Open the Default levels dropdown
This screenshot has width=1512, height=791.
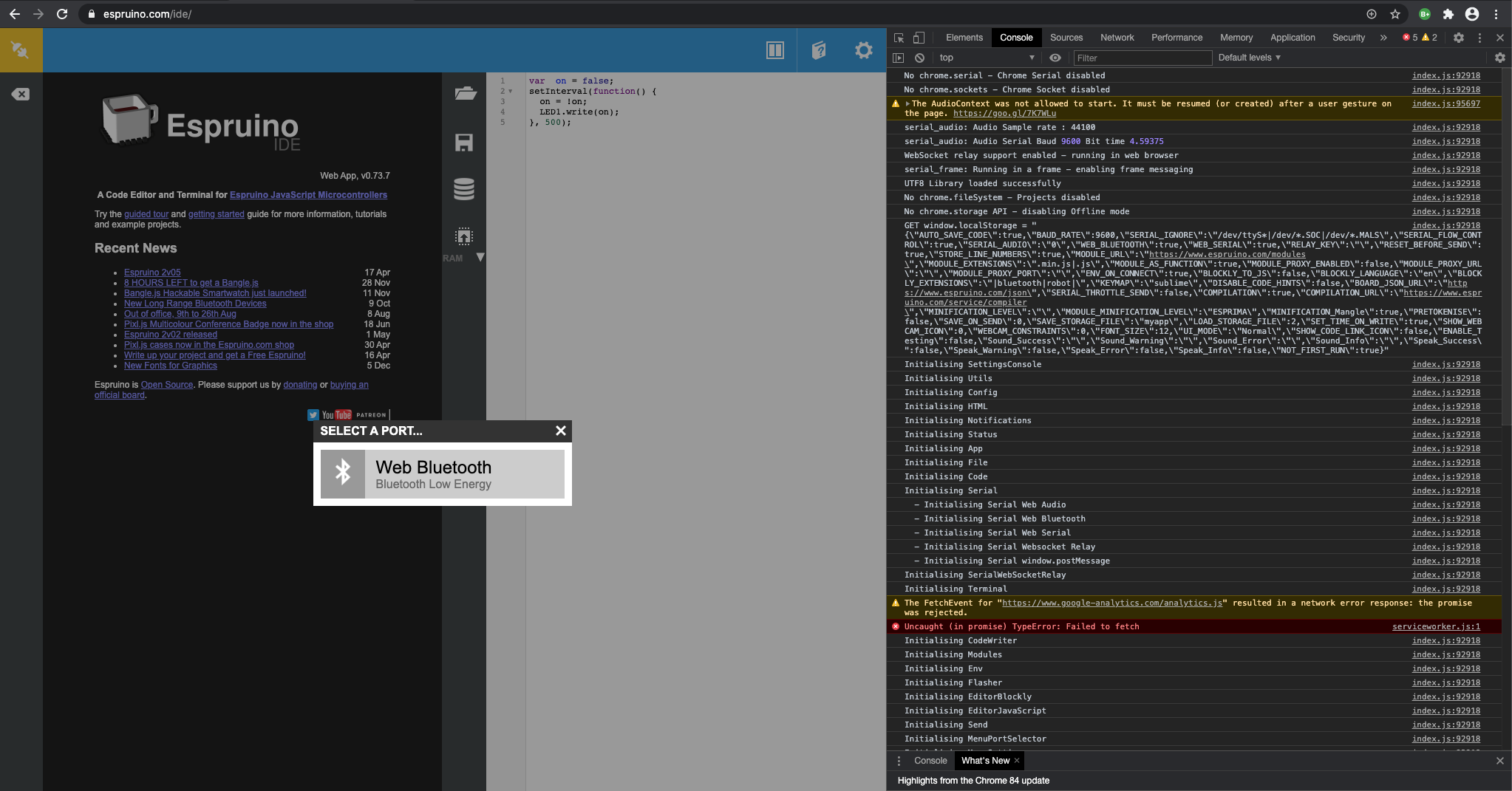pos(1249,58)
